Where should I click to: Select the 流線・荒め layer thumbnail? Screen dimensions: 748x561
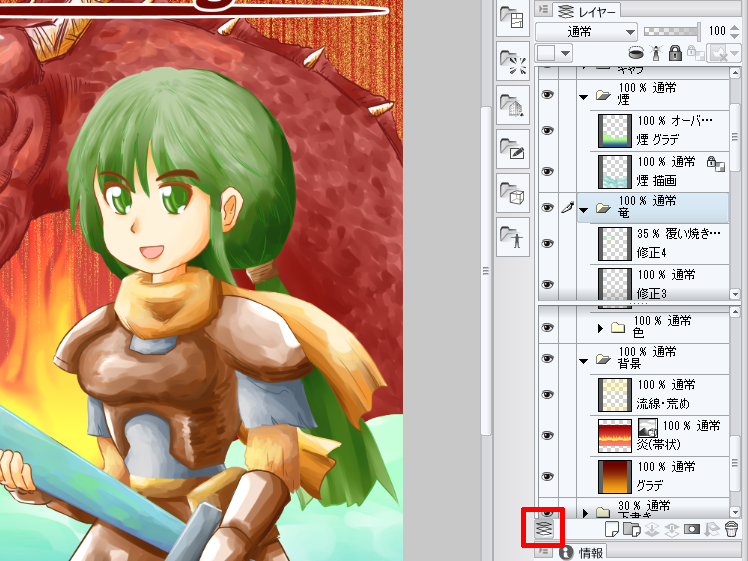[x=615, y=395]
